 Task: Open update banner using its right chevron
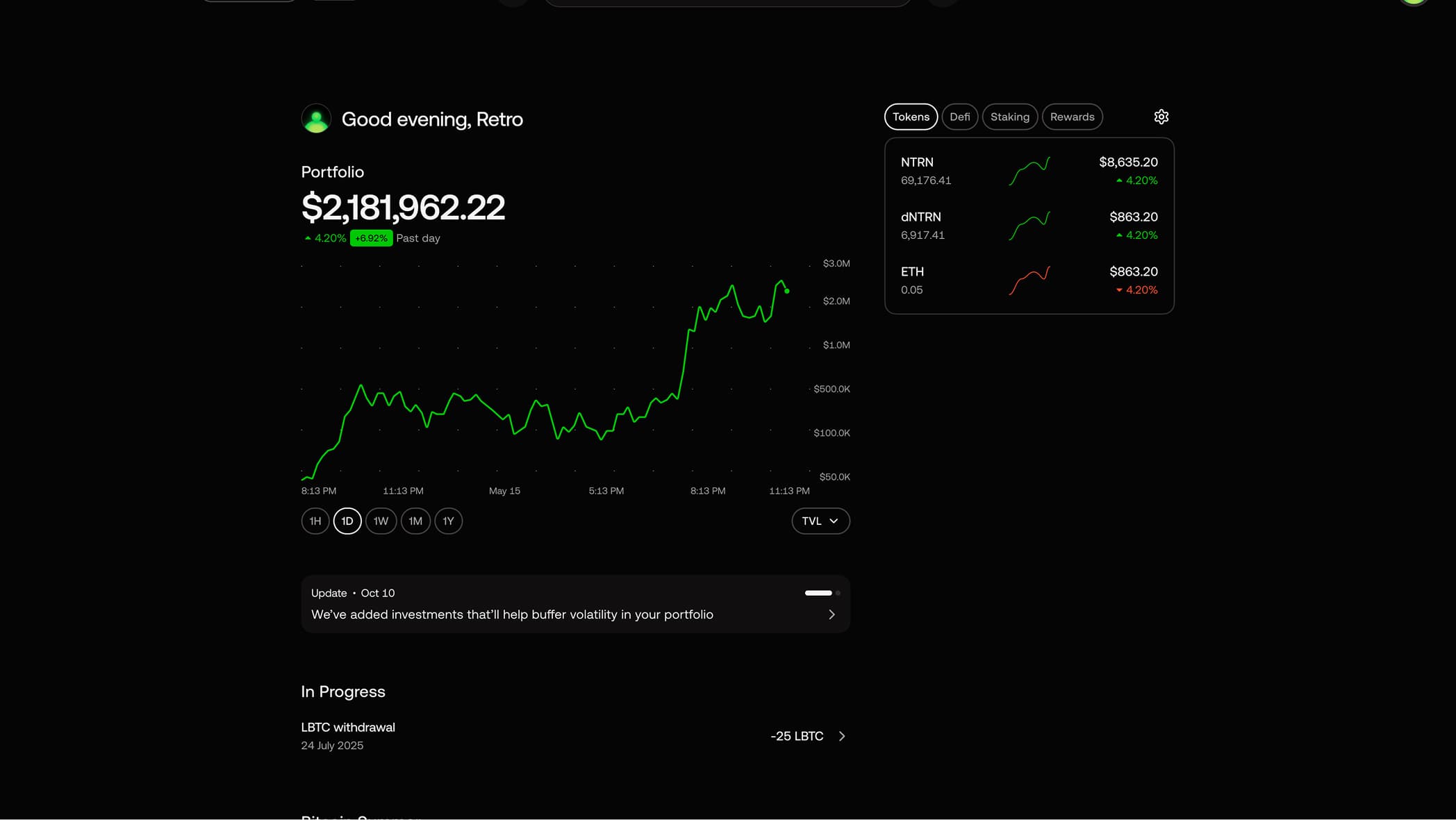coord(832,614)
